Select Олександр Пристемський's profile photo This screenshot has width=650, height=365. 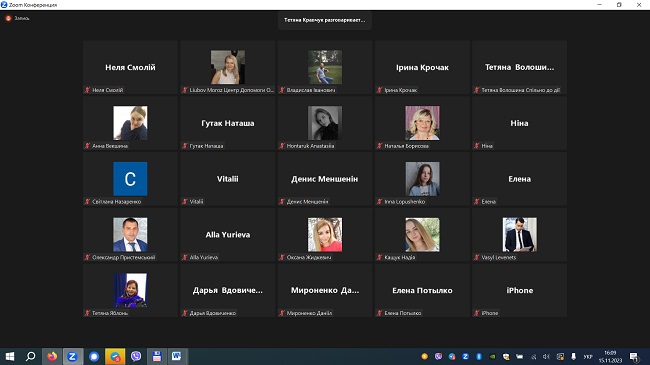pyautogui.click(x=130, y=234)
